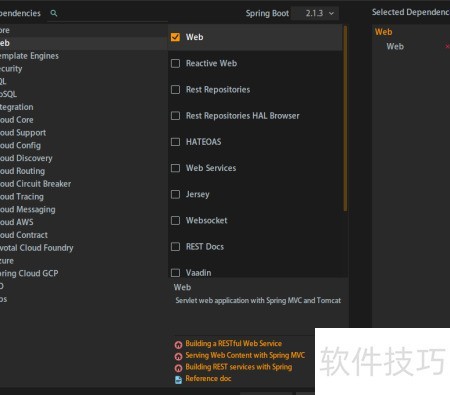Select the Cloud Circuit Breaker category
Image resolution: width=450 pixels, height=395 pixels.
35,184
